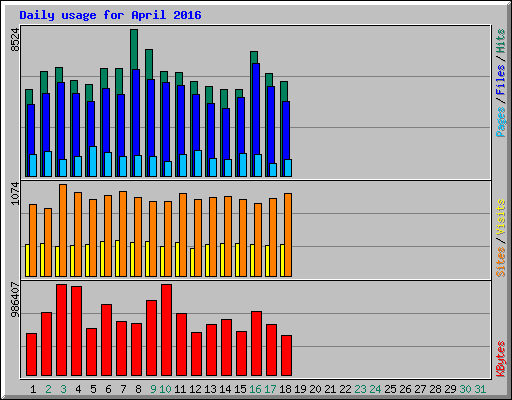
Task: Click the tallest green Hits bar for day 8
Action: tap(134, 49)
